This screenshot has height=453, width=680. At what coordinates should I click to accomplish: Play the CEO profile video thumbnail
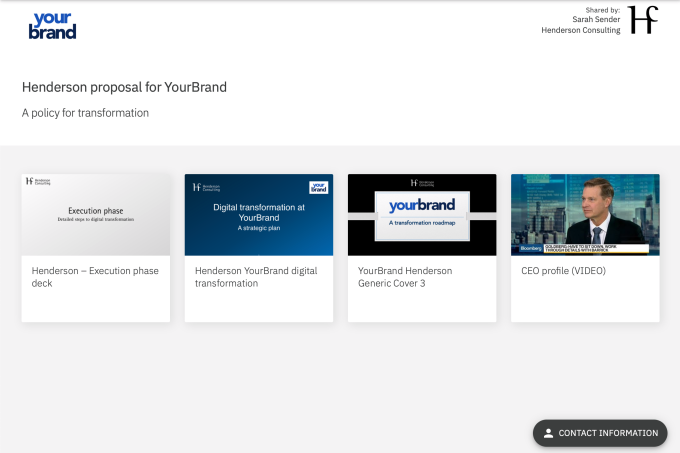[585, 215]
